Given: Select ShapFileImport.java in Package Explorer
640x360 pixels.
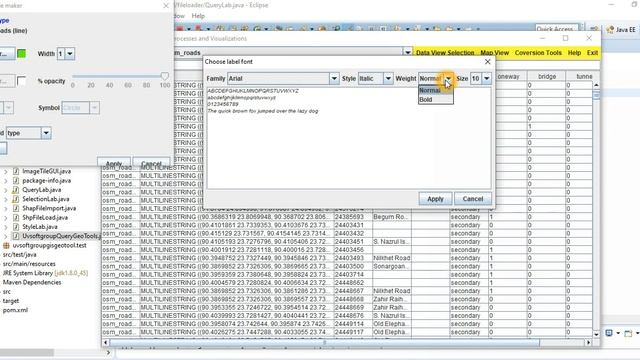Looking at the screenshot, I should [49, 208].
